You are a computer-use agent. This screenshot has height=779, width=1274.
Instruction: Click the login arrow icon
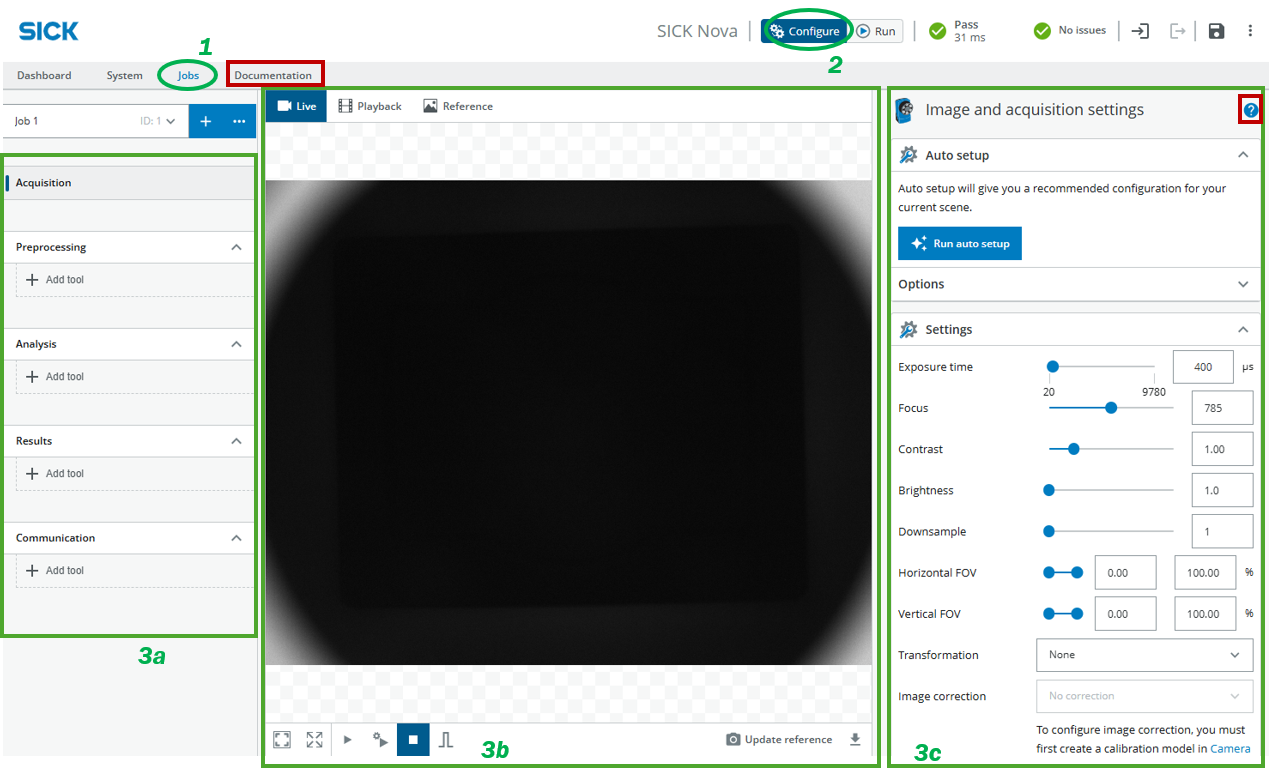[x=1140, y=31]
